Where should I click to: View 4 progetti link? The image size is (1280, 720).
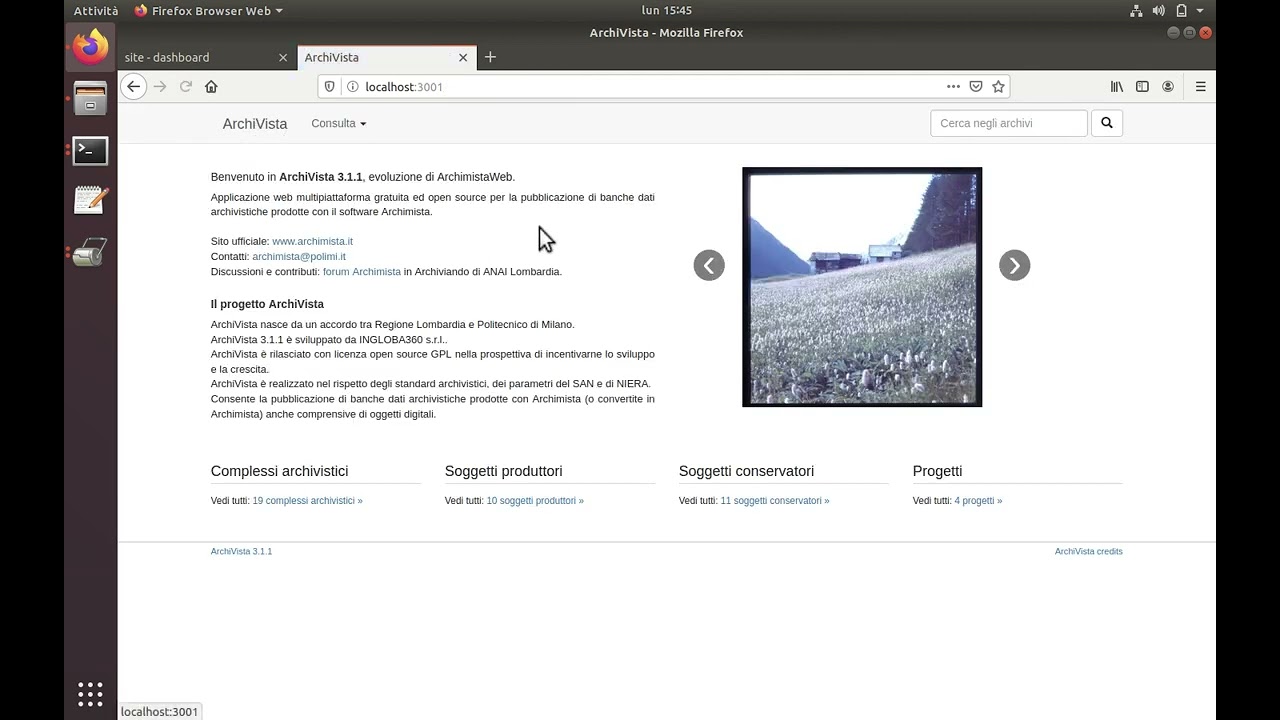[x=978, y=500]
